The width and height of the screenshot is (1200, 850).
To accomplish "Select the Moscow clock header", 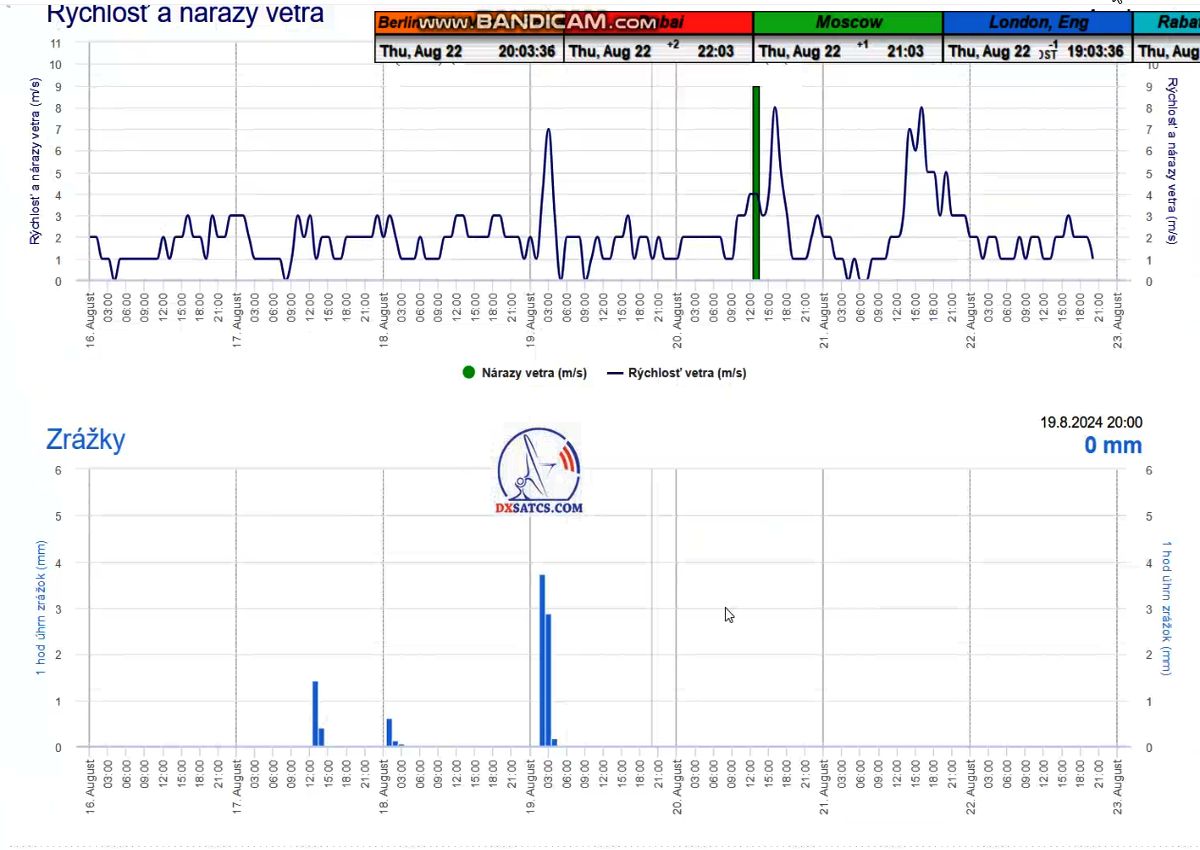I will coord(847,22).
